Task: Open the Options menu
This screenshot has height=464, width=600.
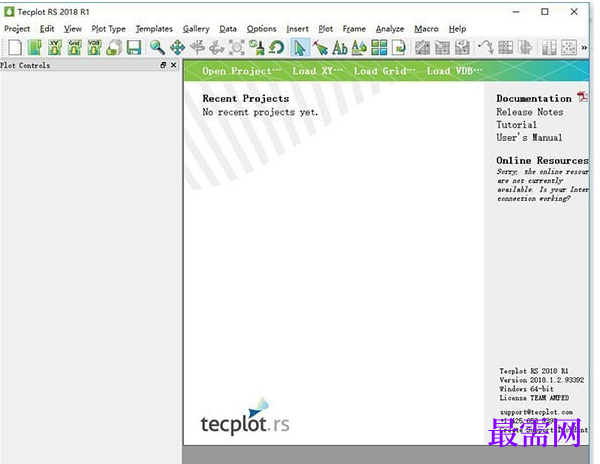Action: click(x=261, y=29)
